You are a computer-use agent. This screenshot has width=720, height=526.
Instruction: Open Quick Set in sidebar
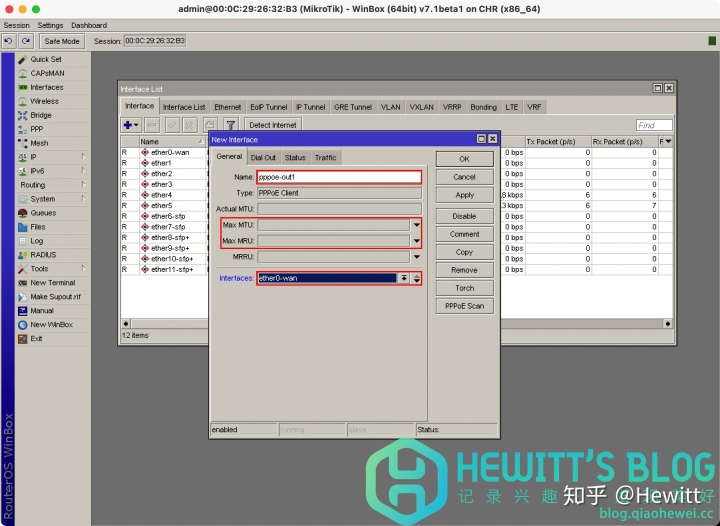(x=45, y=59)
